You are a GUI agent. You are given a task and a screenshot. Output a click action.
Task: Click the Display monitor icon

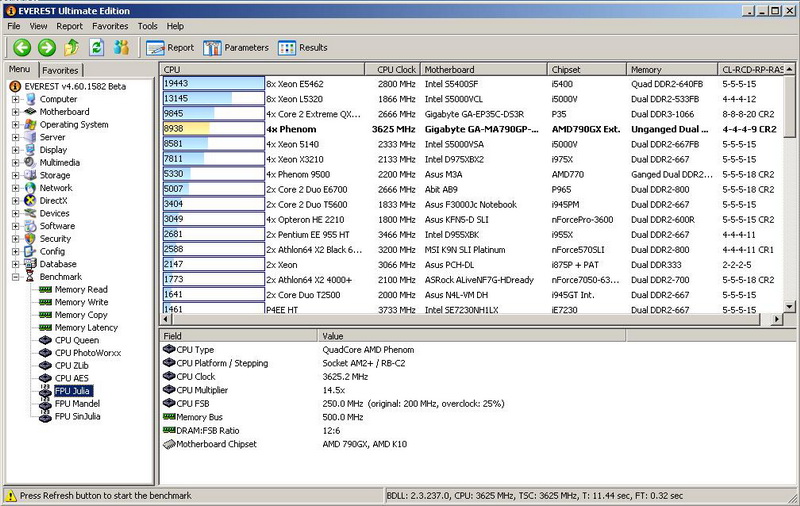coord(31,150)
